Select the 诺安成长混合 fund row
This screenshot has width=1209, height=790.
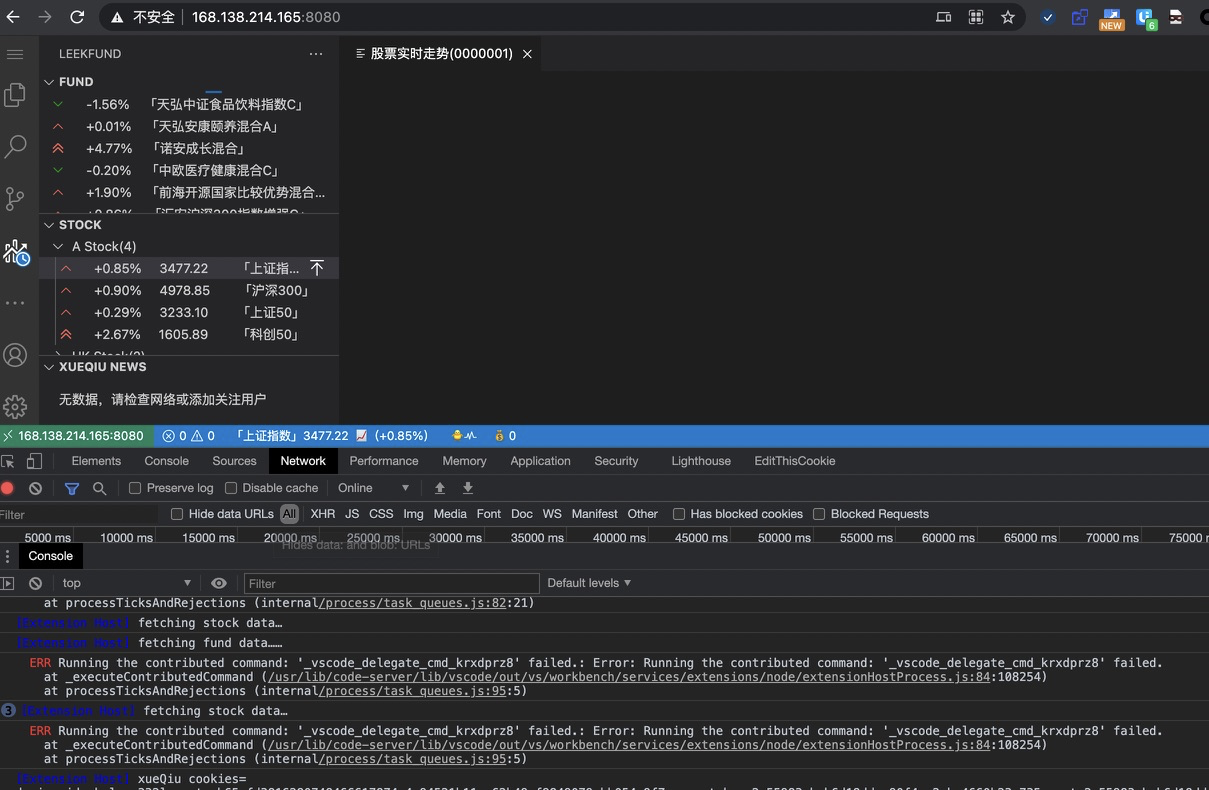pos(189,148)
